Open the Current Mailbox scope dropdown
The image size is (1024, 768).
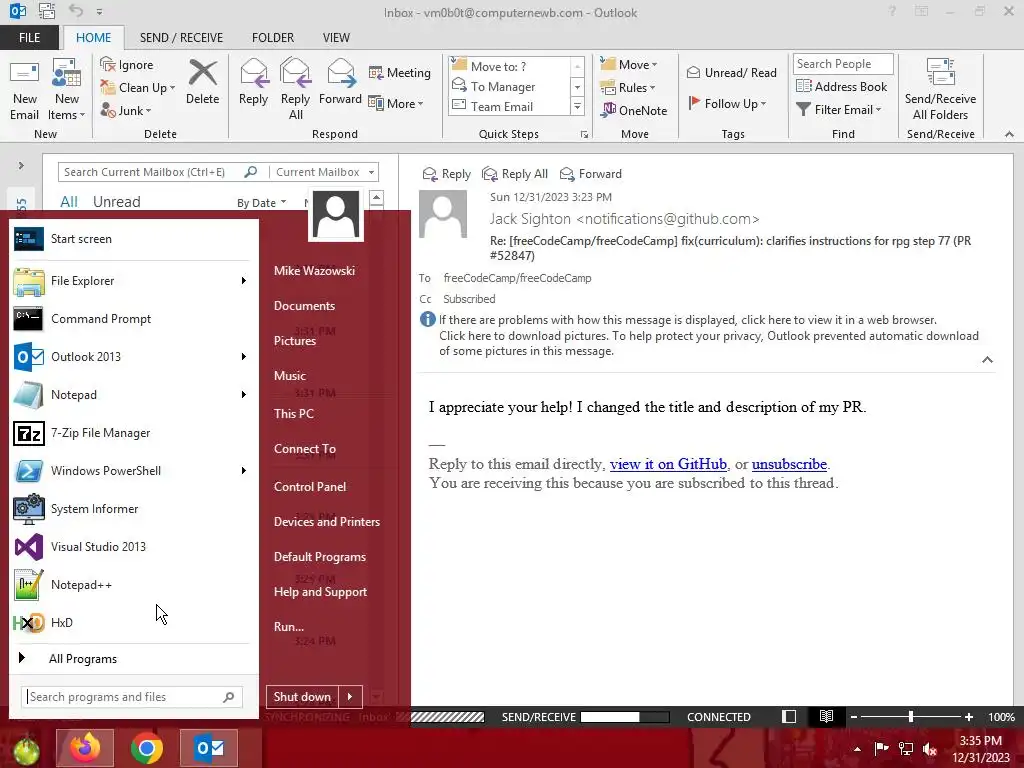tap(325, 172)
